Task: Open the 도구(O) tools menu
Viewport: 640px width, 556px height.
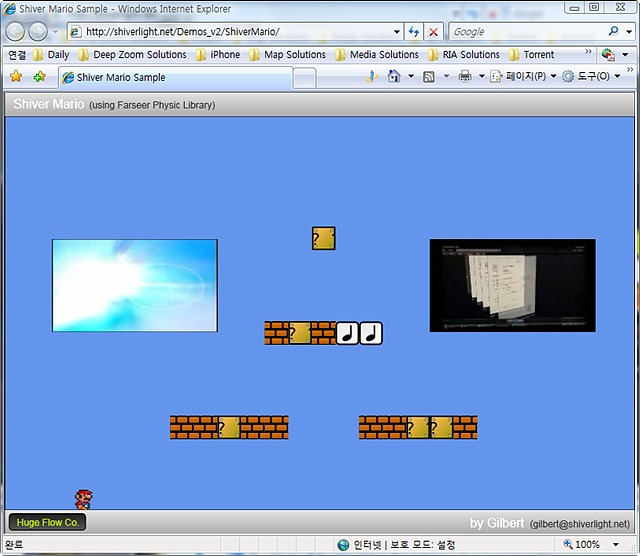Action: tap(591, 76)
